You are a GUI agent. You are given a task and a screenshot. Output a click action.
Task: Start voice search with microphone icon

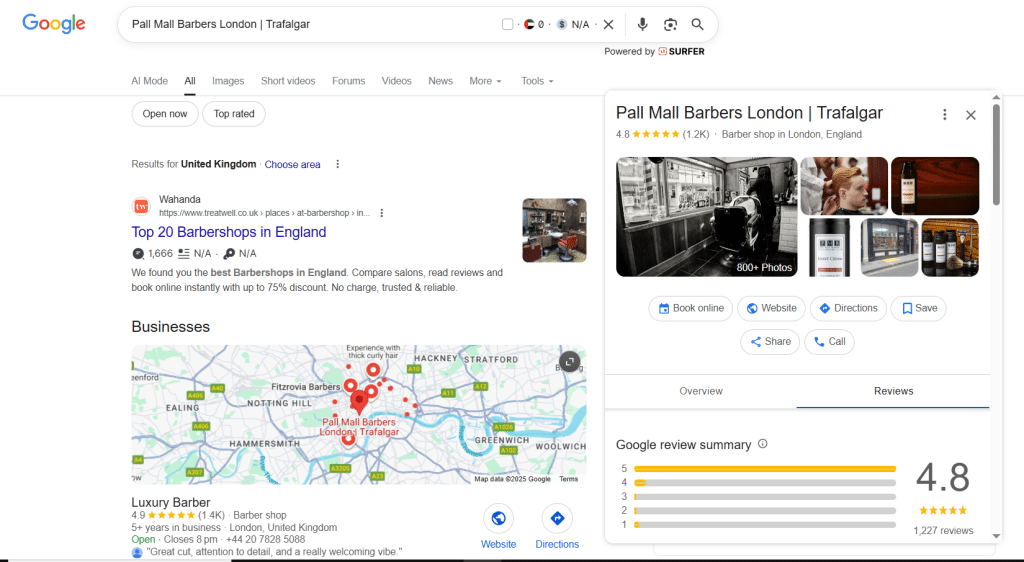click(643, 24)
